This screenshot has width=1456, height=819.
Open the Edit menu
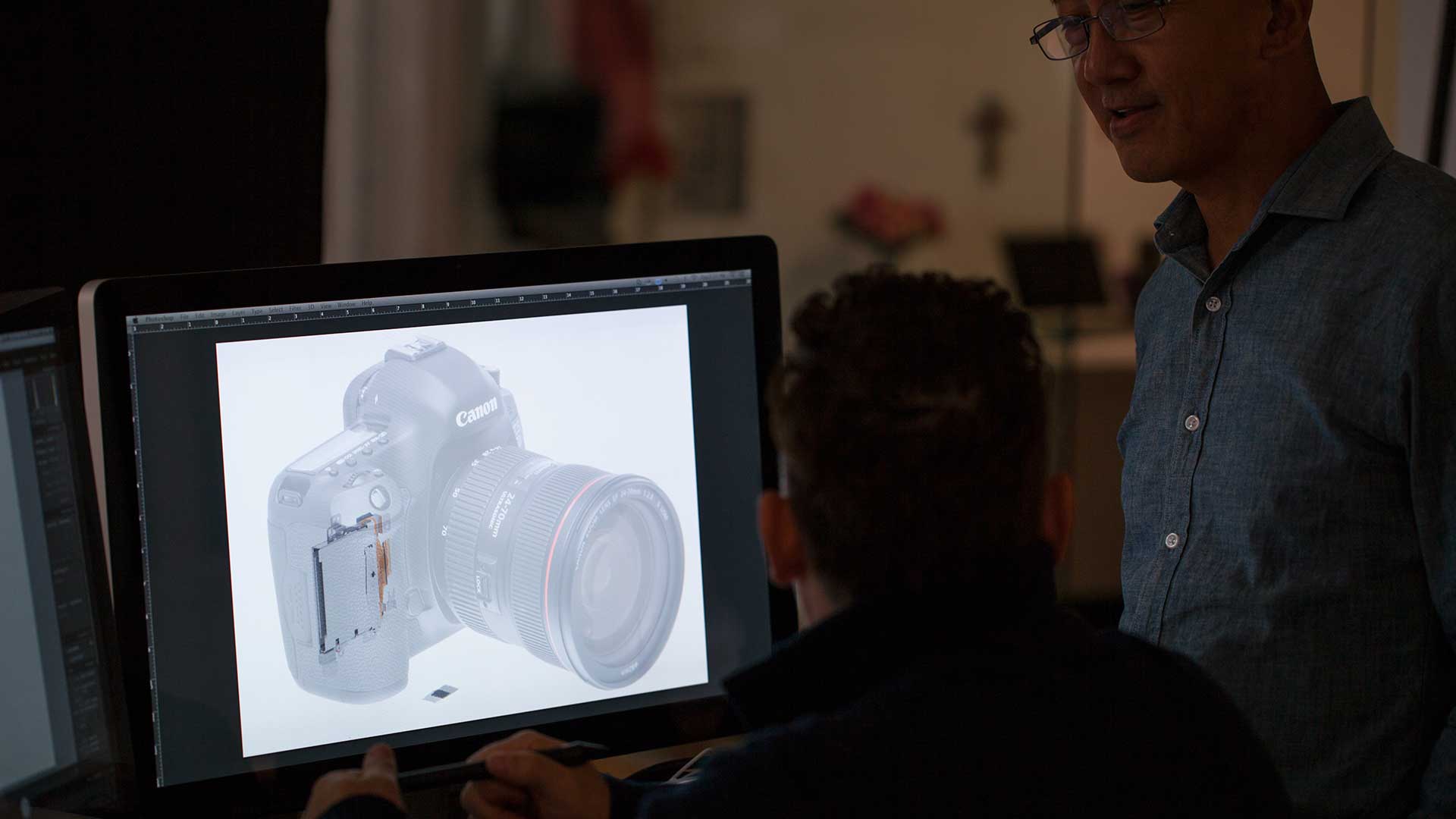199,316
